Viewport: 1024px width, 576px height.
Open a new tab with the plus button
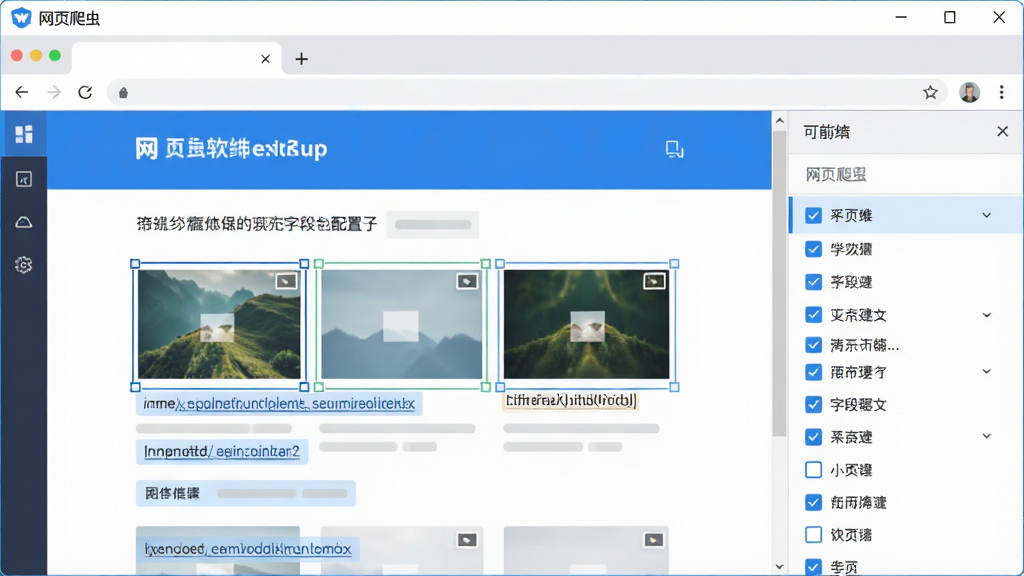click(x=301, y=59)
